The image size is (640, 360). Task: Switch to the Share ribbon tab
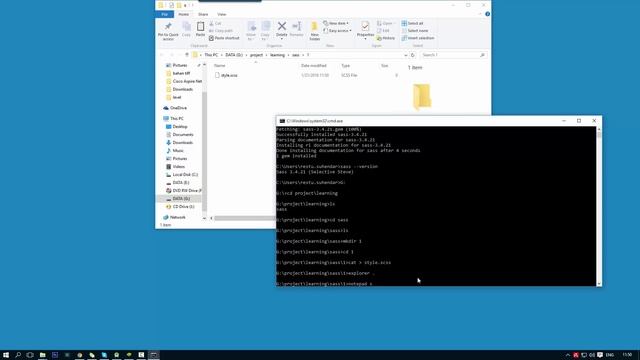point(203,14)
